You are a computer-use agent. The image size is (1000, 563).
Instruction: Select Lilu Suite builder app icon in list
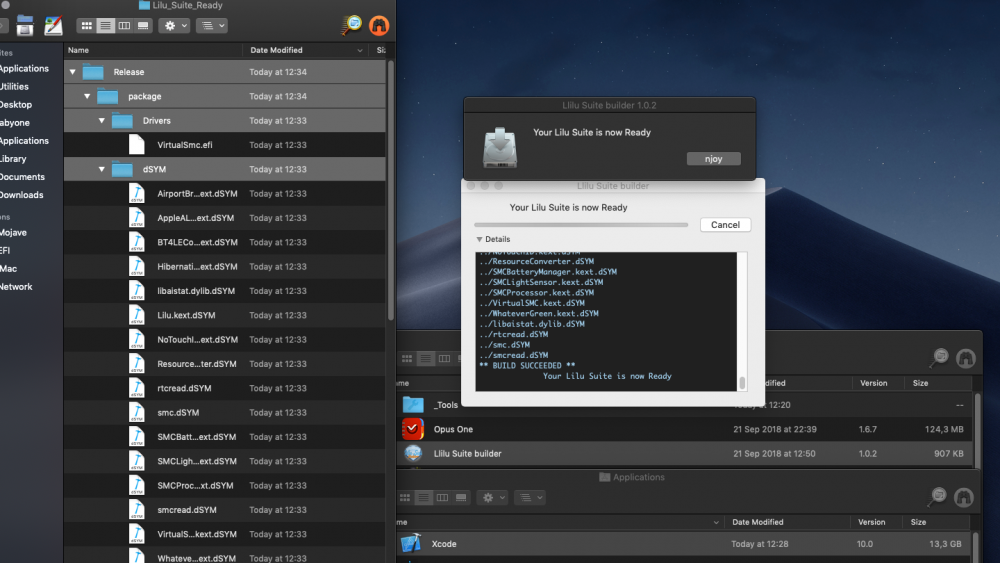point(413,453)
